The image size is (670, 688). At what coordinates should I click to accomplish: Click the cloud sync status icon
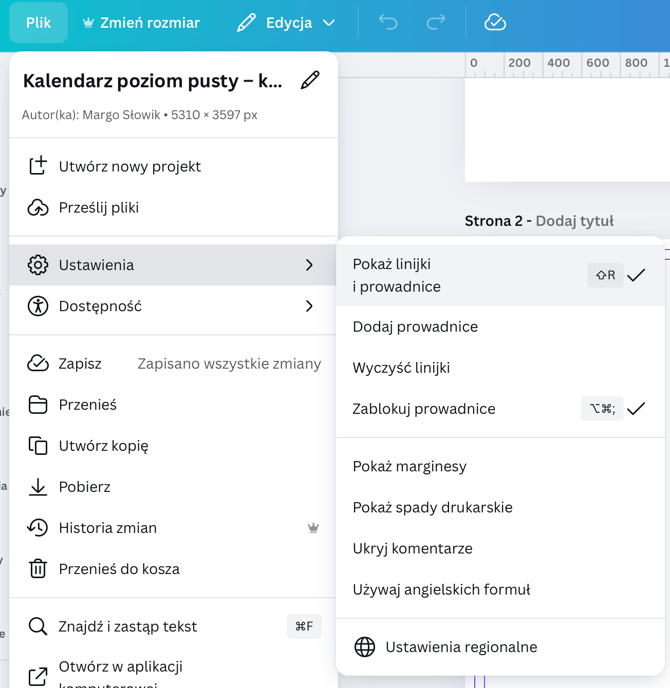coord(495,22)
